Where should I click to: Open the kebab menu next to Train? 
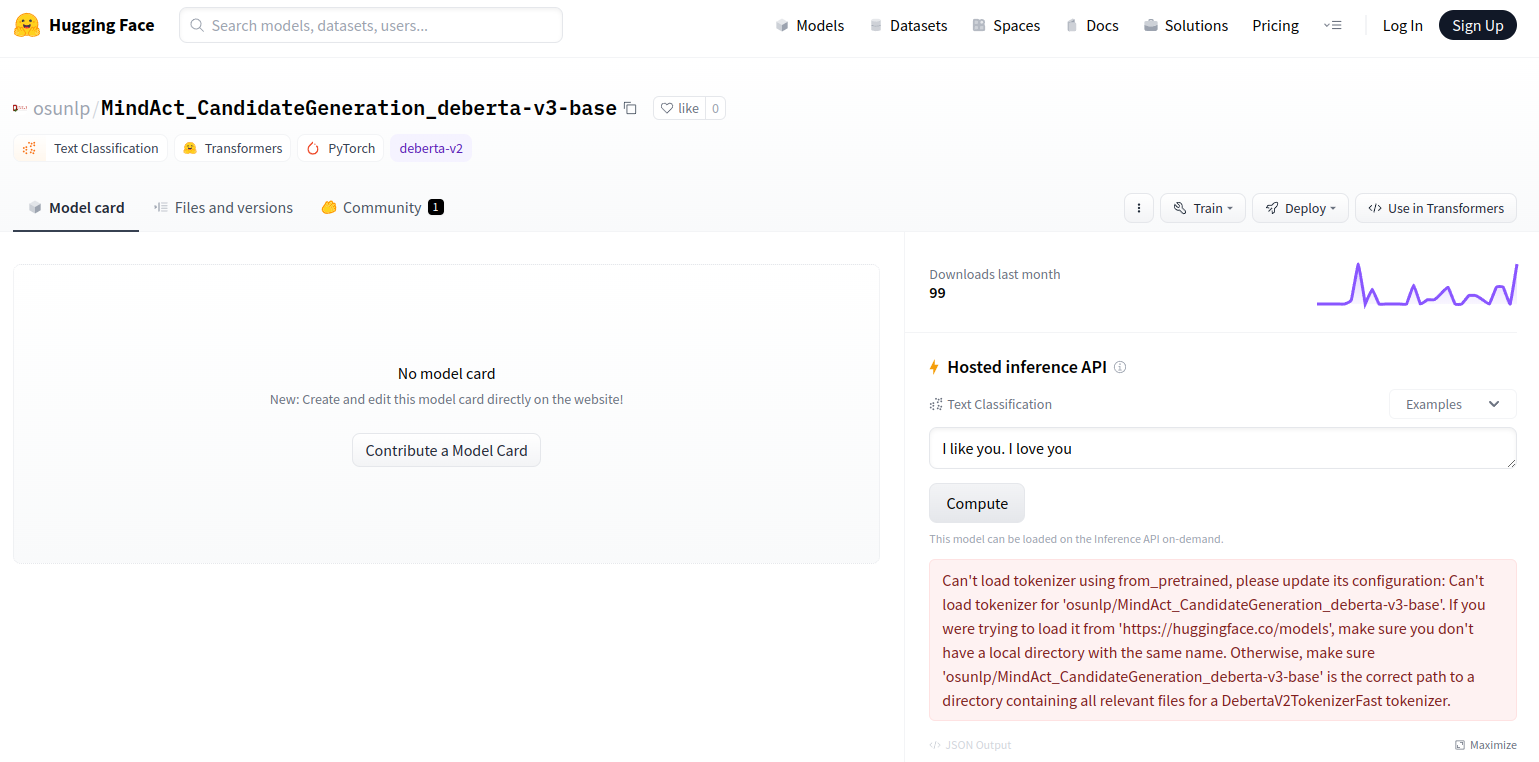coord(1138,207)
